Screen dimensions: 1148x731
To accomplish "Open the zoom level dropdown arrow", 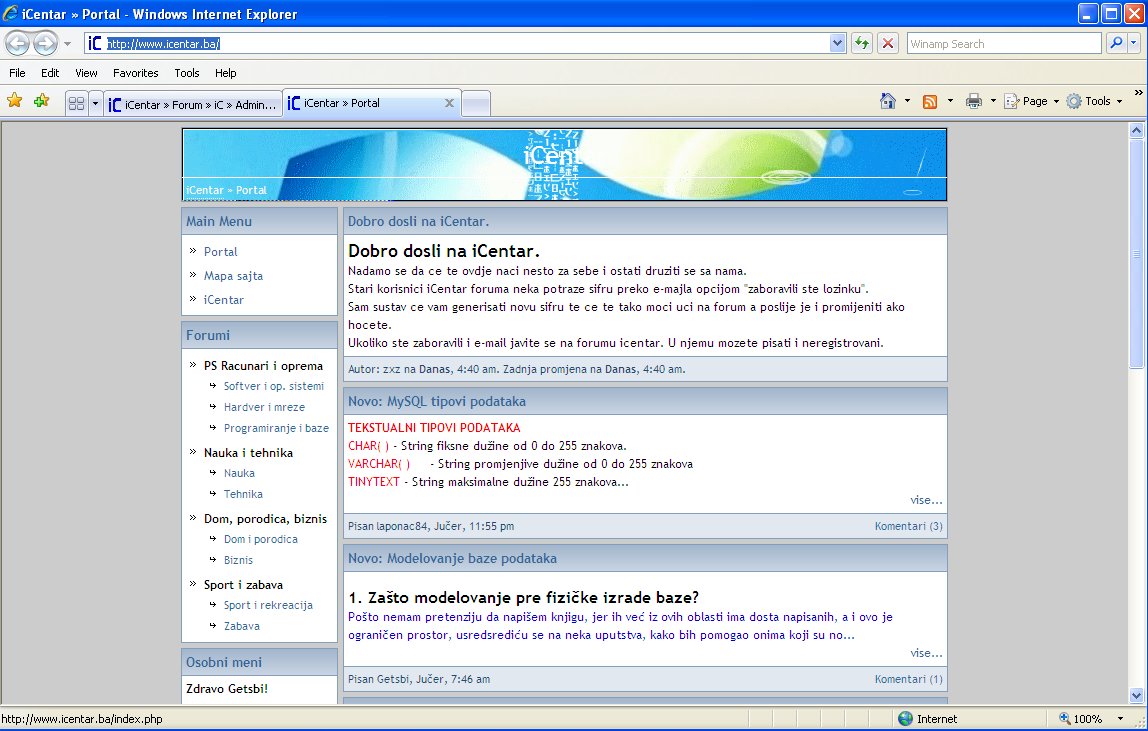I will (x=1117, y=719).
